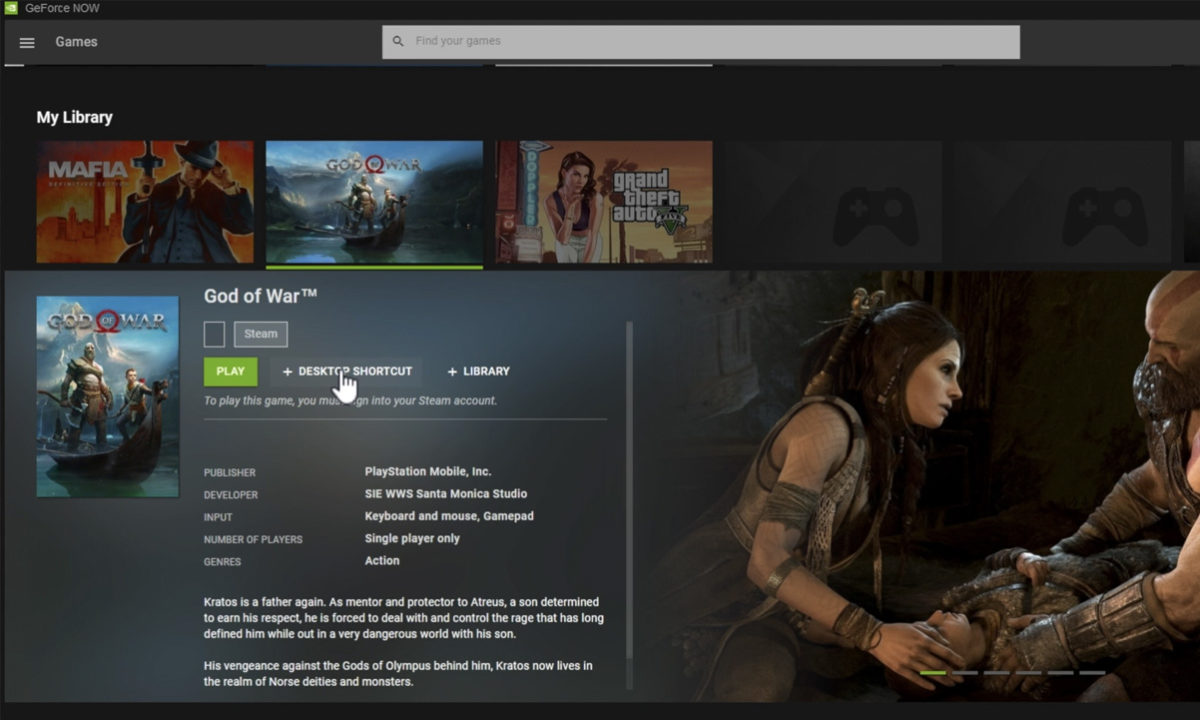Open the hamburger navigation menu

27,42
